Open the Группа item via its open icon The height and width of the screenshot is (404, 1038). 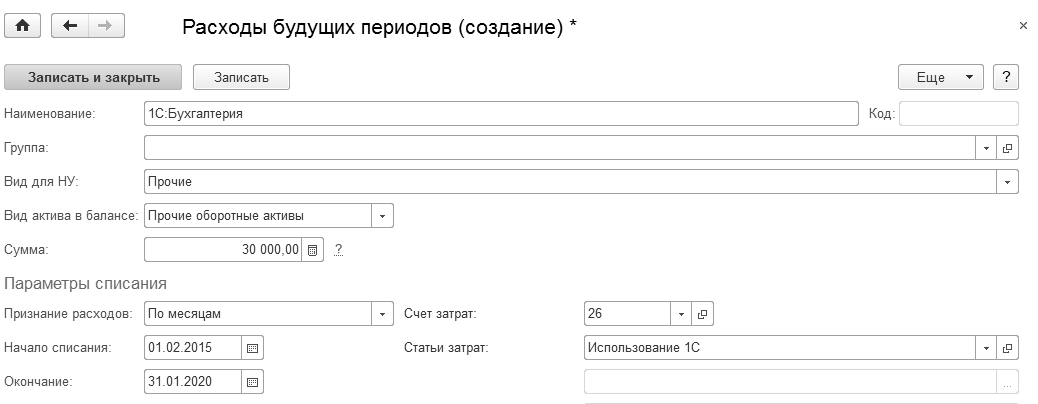[x=1007, y=148]
